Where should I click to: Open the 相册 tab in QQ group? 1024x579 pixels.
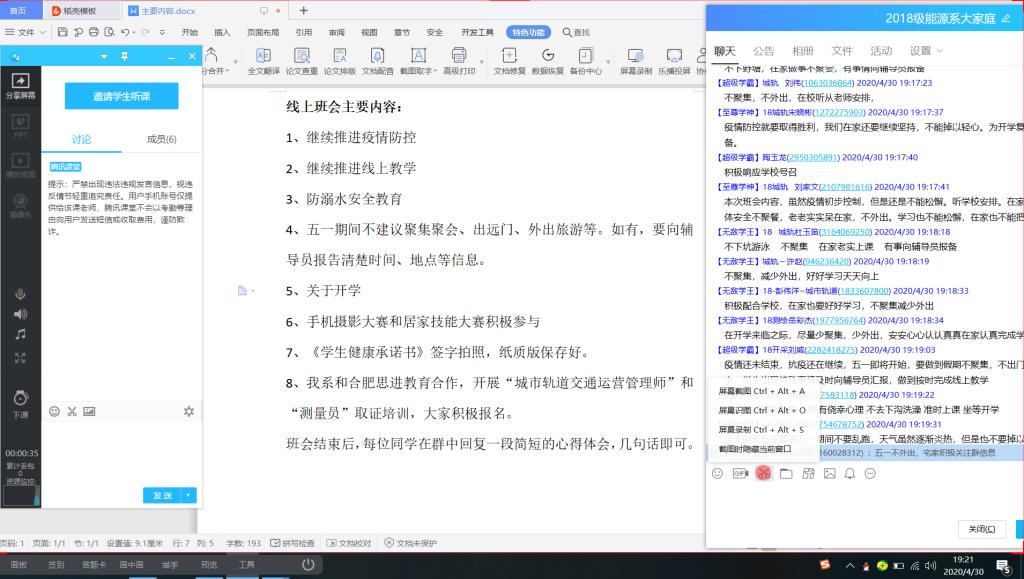pos(803,51)
